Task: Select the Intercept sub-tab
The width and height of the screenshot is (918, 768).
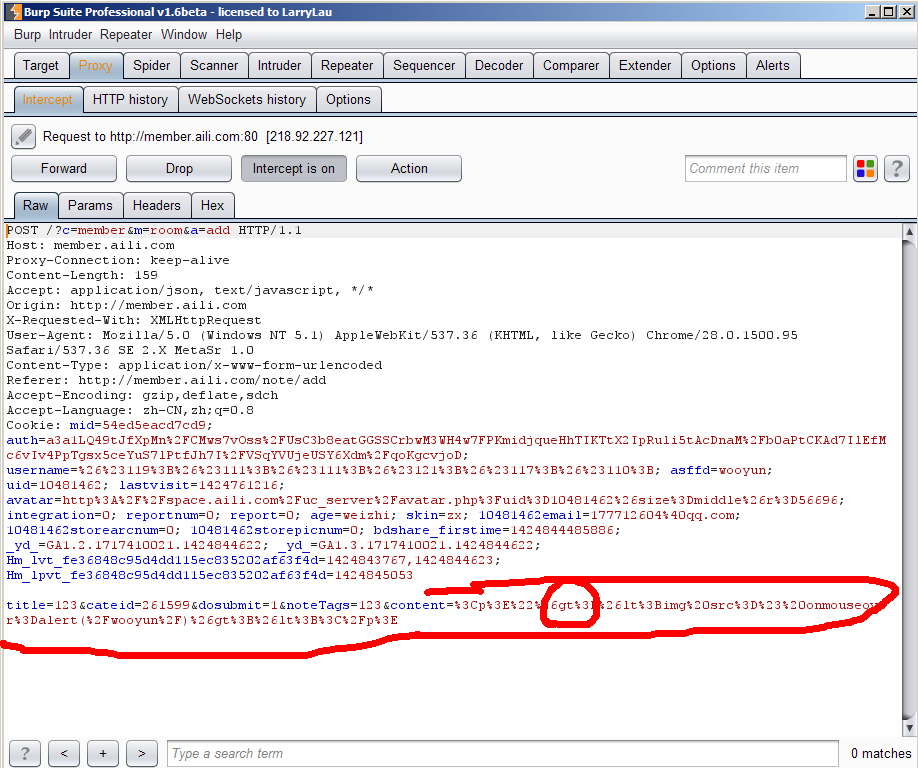Action: click(47, 100)
